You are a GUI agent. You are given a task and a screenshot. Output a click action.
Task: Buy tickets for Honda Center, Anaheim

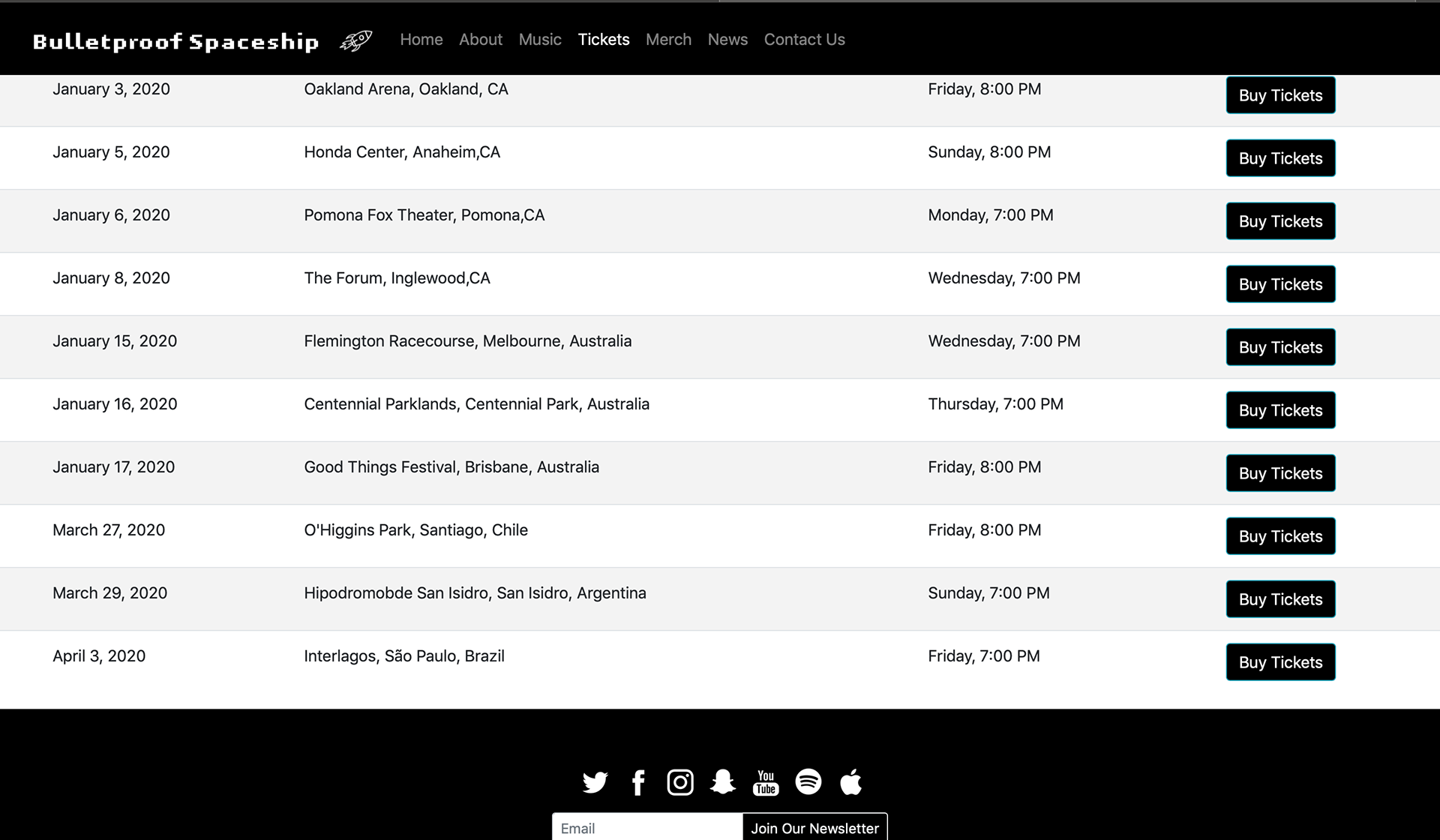(x=1280, y=158)
